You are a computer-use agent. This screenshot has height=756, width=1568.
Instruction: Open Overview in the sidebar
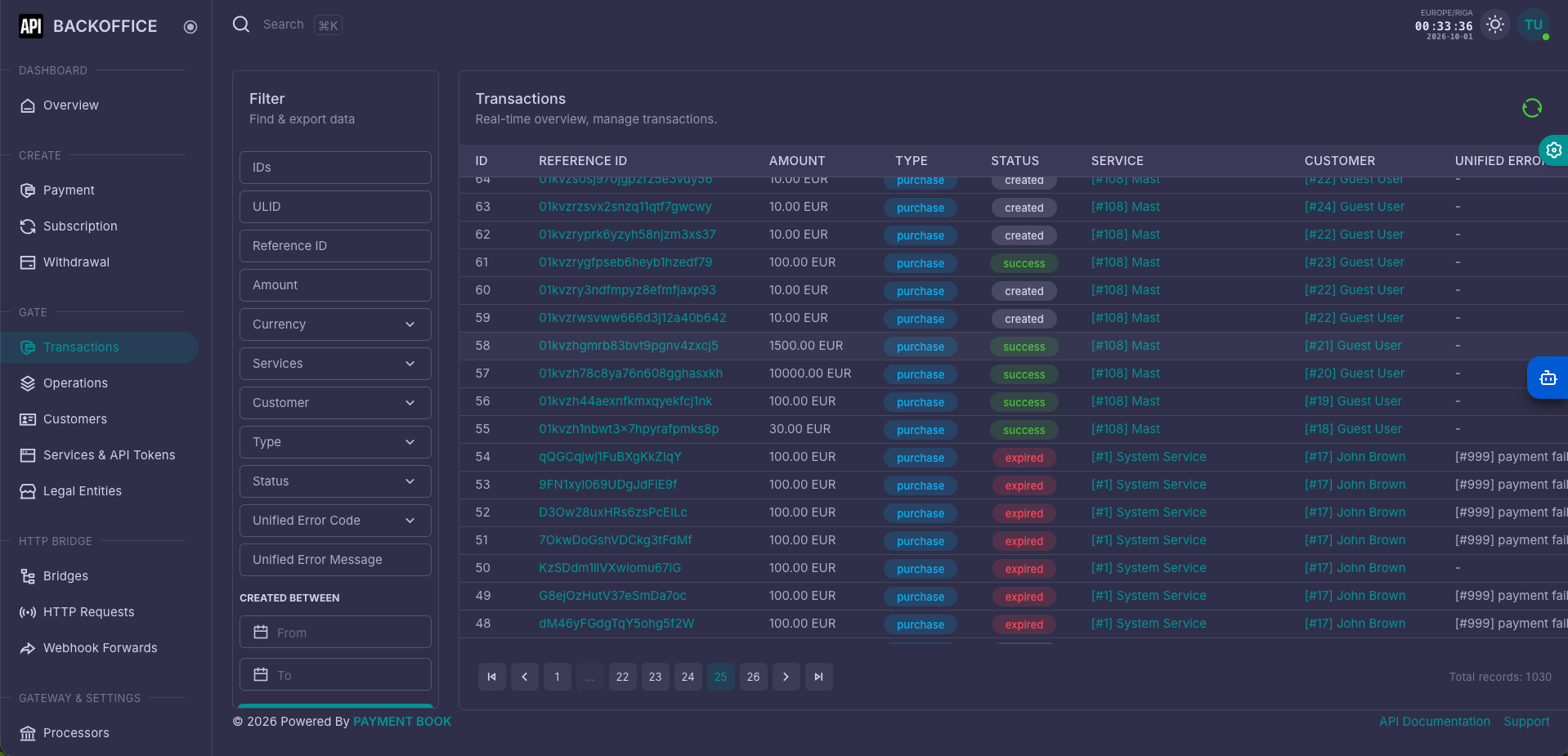pos(99,105)
